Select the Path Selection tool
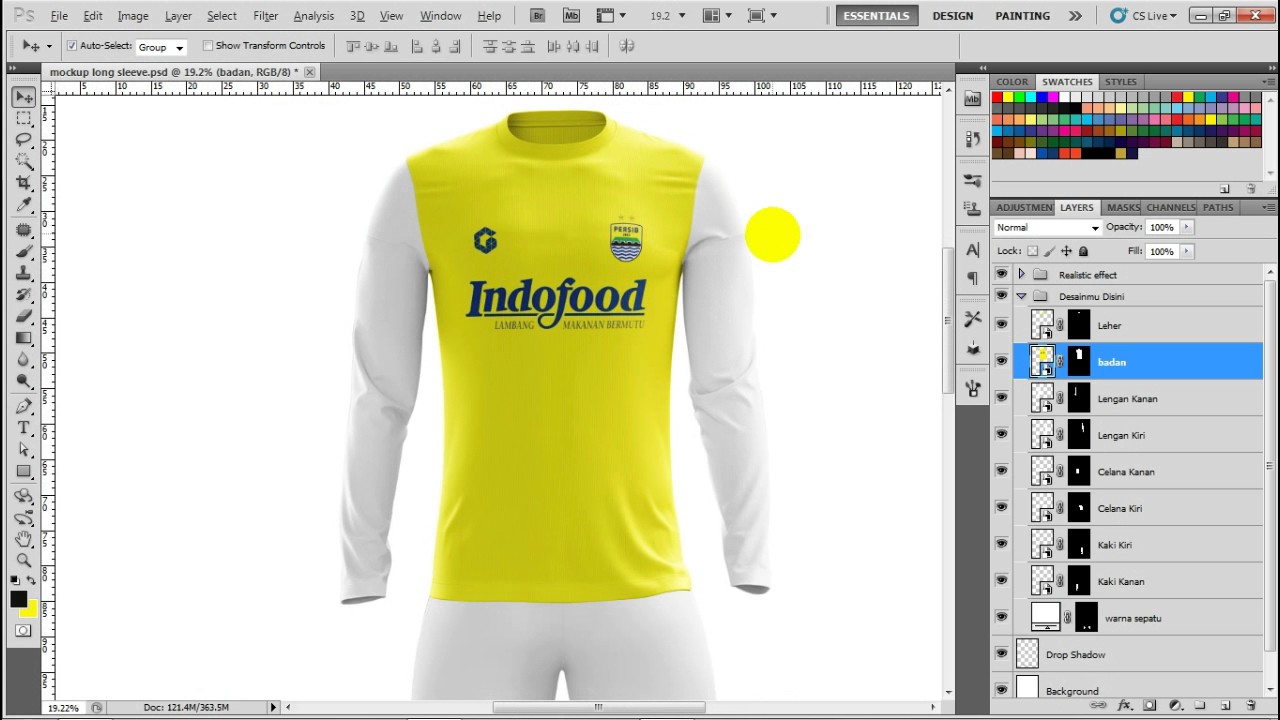 pos(24,449)
